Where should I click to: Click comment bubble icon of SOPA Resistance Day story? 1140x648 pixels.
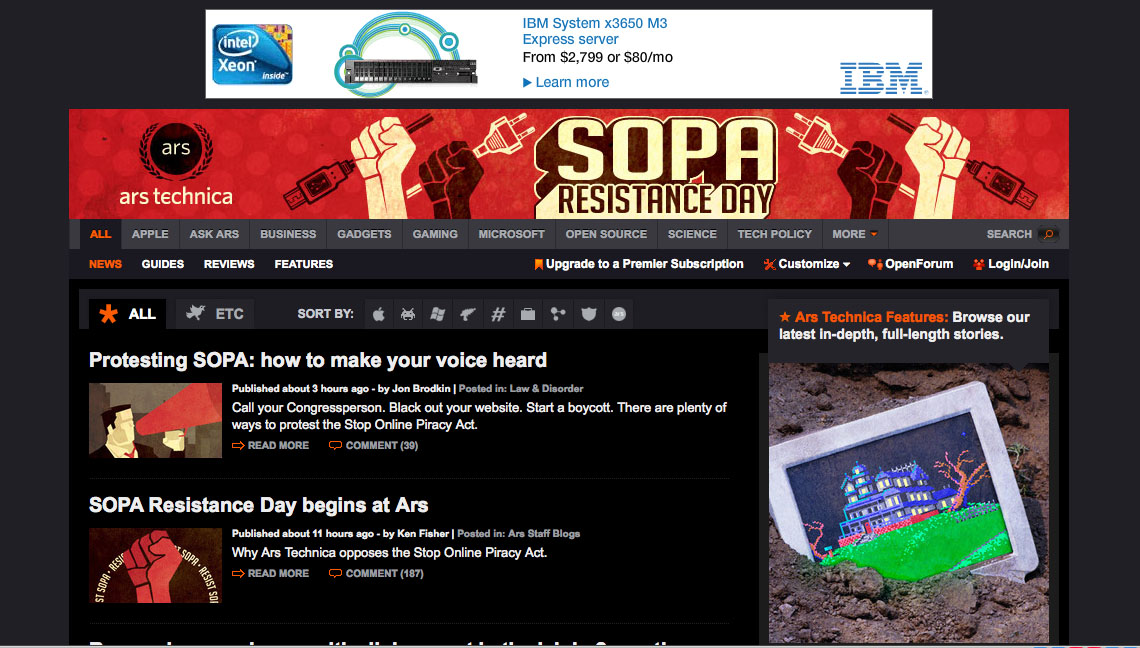(335, 573)
